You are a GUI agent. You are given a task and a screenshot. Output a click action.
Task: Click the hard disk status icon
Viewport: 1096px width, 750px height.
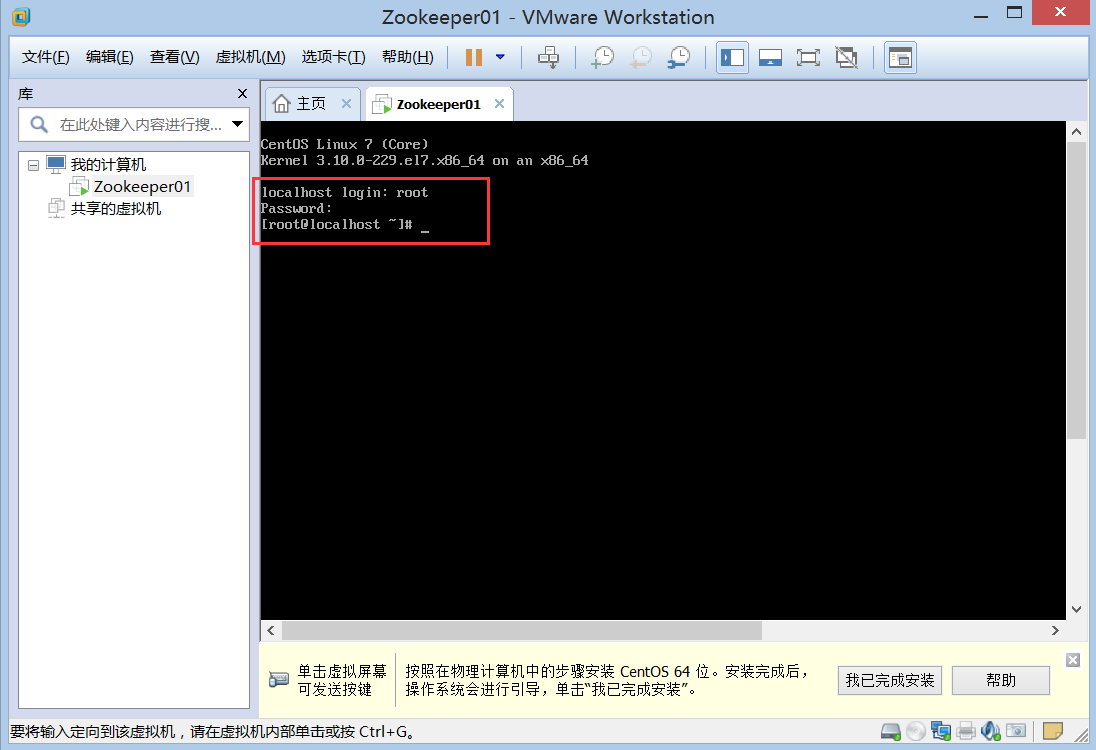click(890, 732)
